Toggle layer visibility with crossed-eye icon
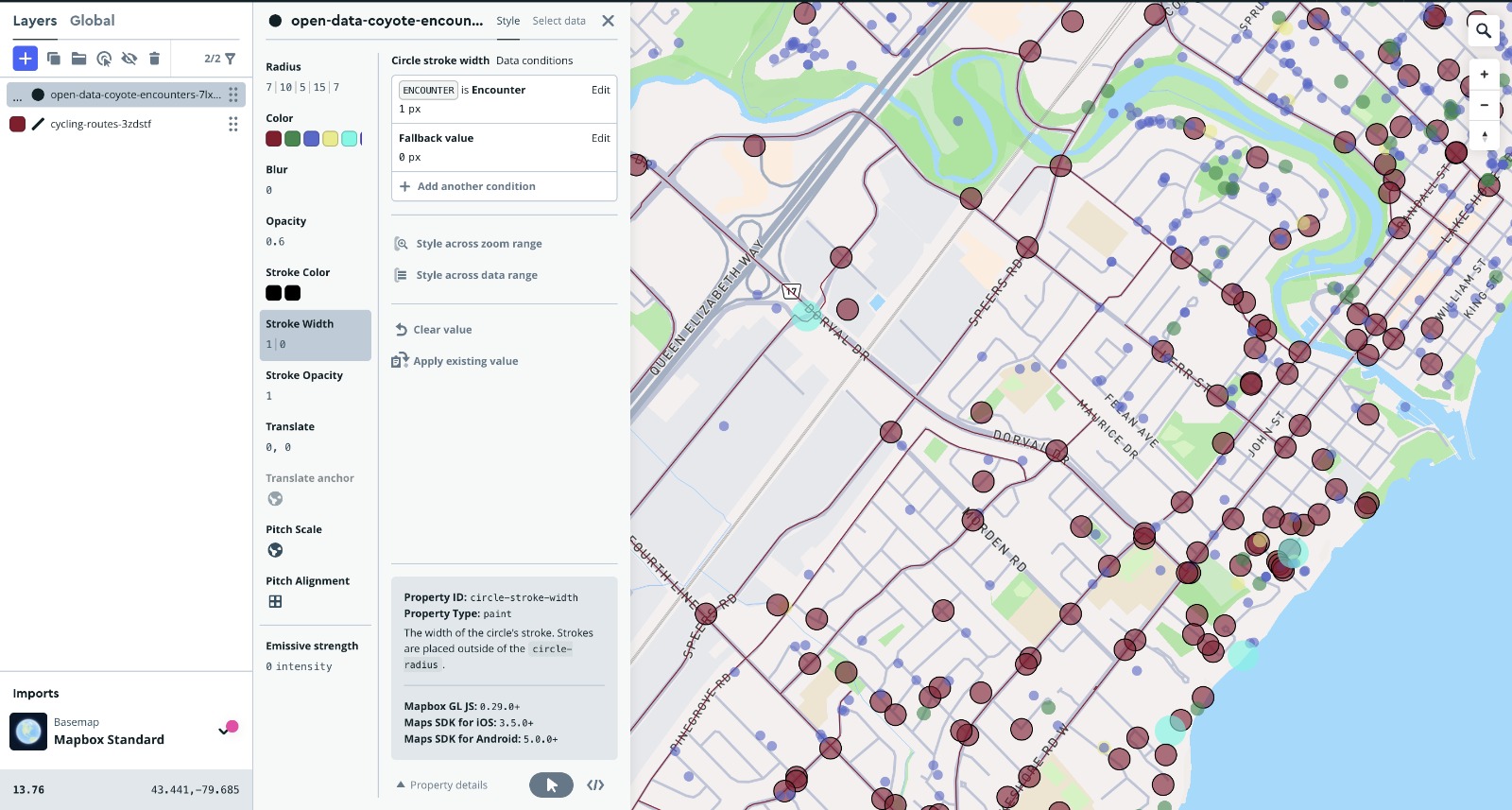Viewport: 1512px width, 810px height. 129,59
